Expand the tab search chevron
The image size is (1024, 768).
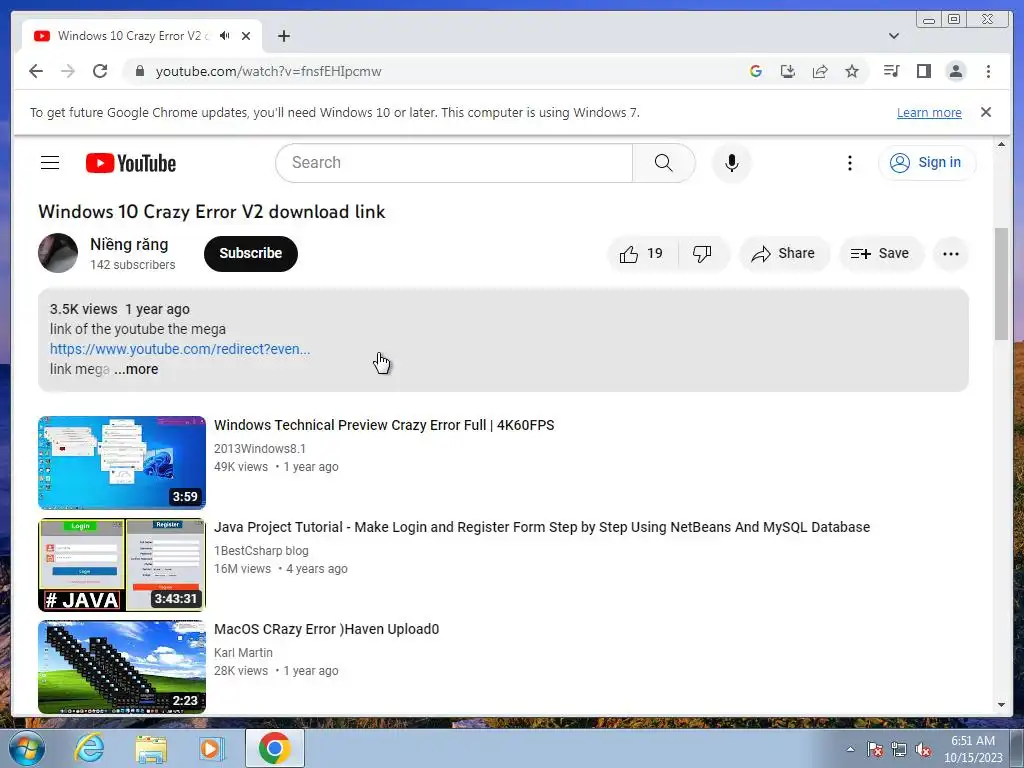894,36
